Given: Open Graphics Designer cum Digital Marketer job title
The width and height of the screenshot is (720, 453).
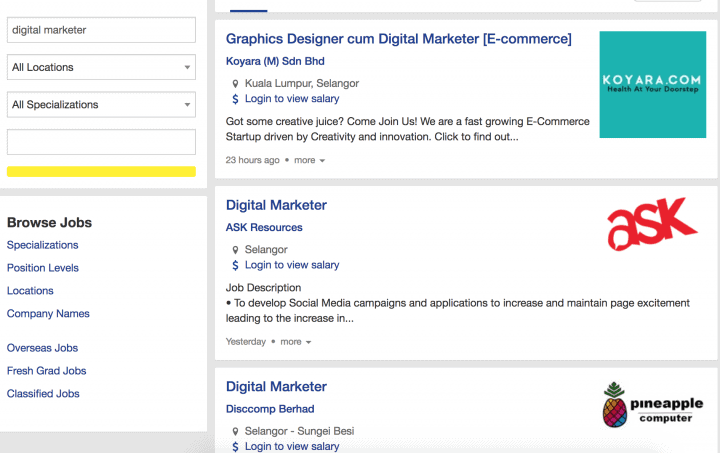Looking at the screenshot, I should [398, 39].
